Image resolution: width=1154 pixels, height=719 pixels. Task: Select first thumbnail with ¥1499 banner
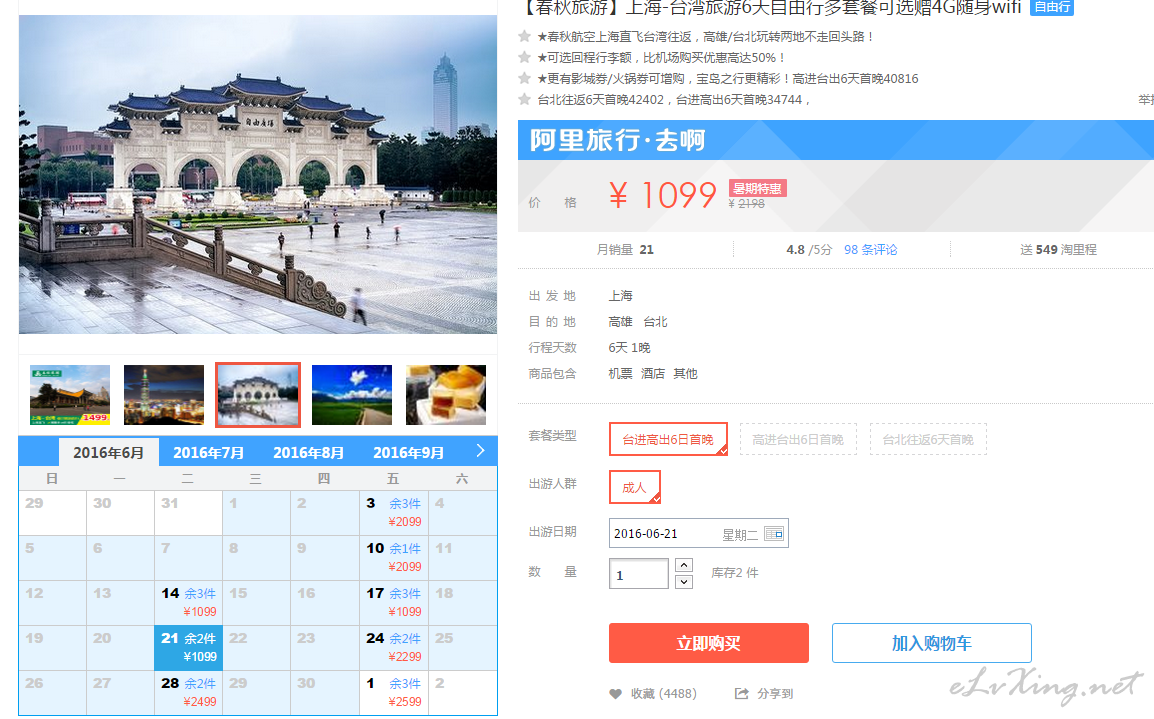70,395
